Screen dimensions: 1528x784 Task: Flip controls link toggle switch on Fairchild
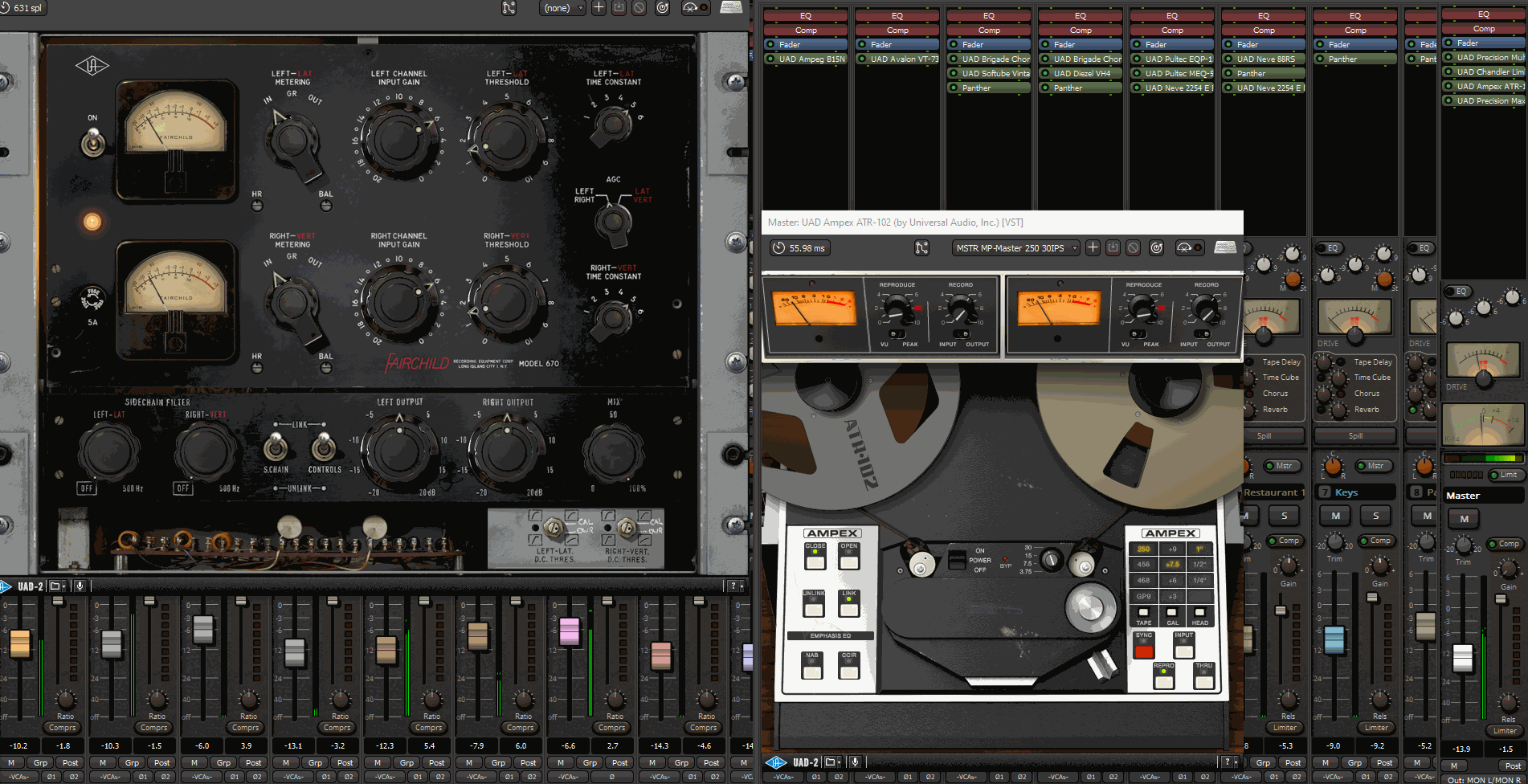click(x=323, y=447)
